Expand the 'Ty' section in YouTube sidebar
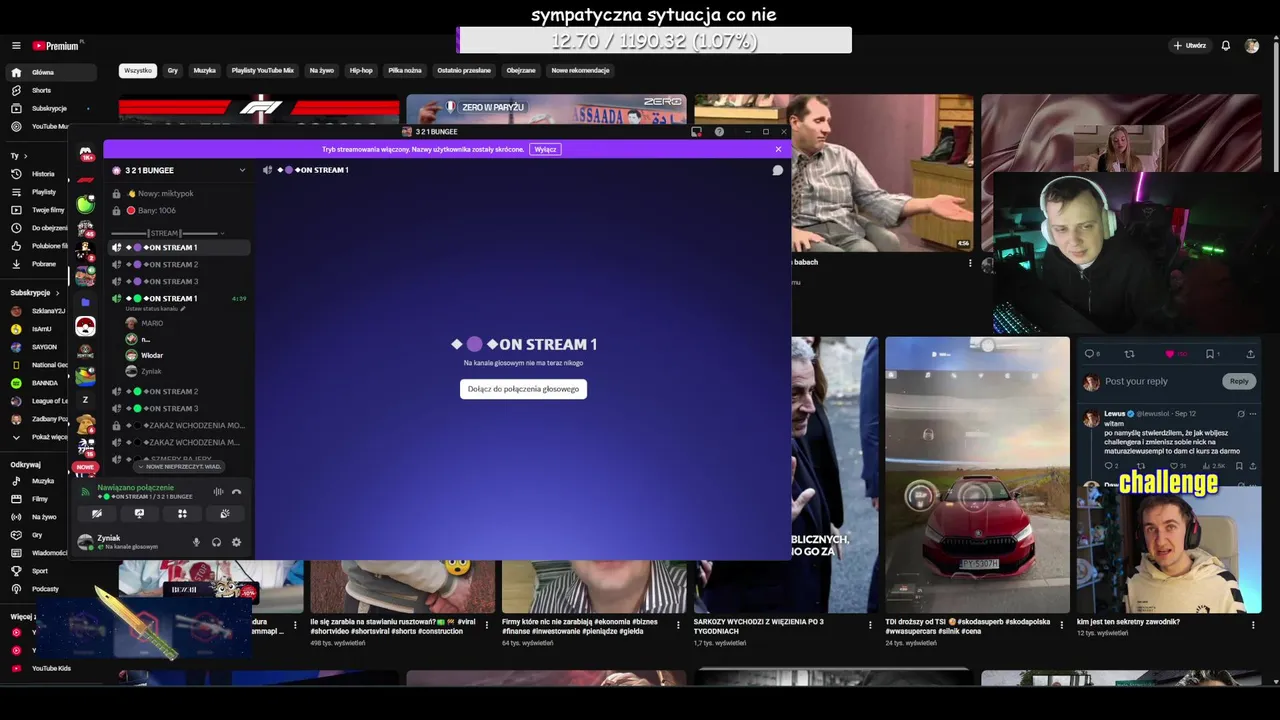This screenshot has width=1280, height=720. (x=18, y=156)
